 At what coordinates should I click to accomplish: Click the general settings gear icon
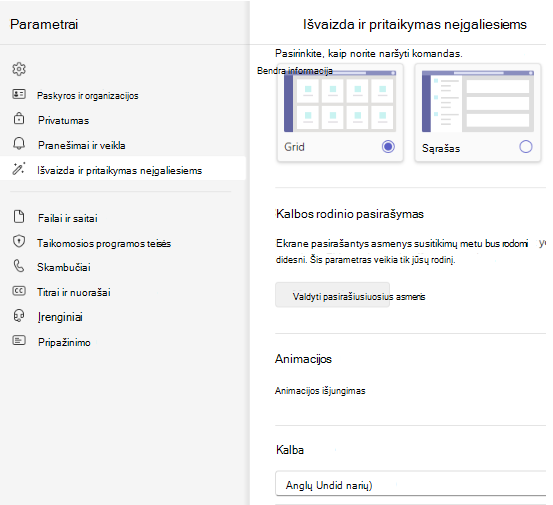(19, 69)
